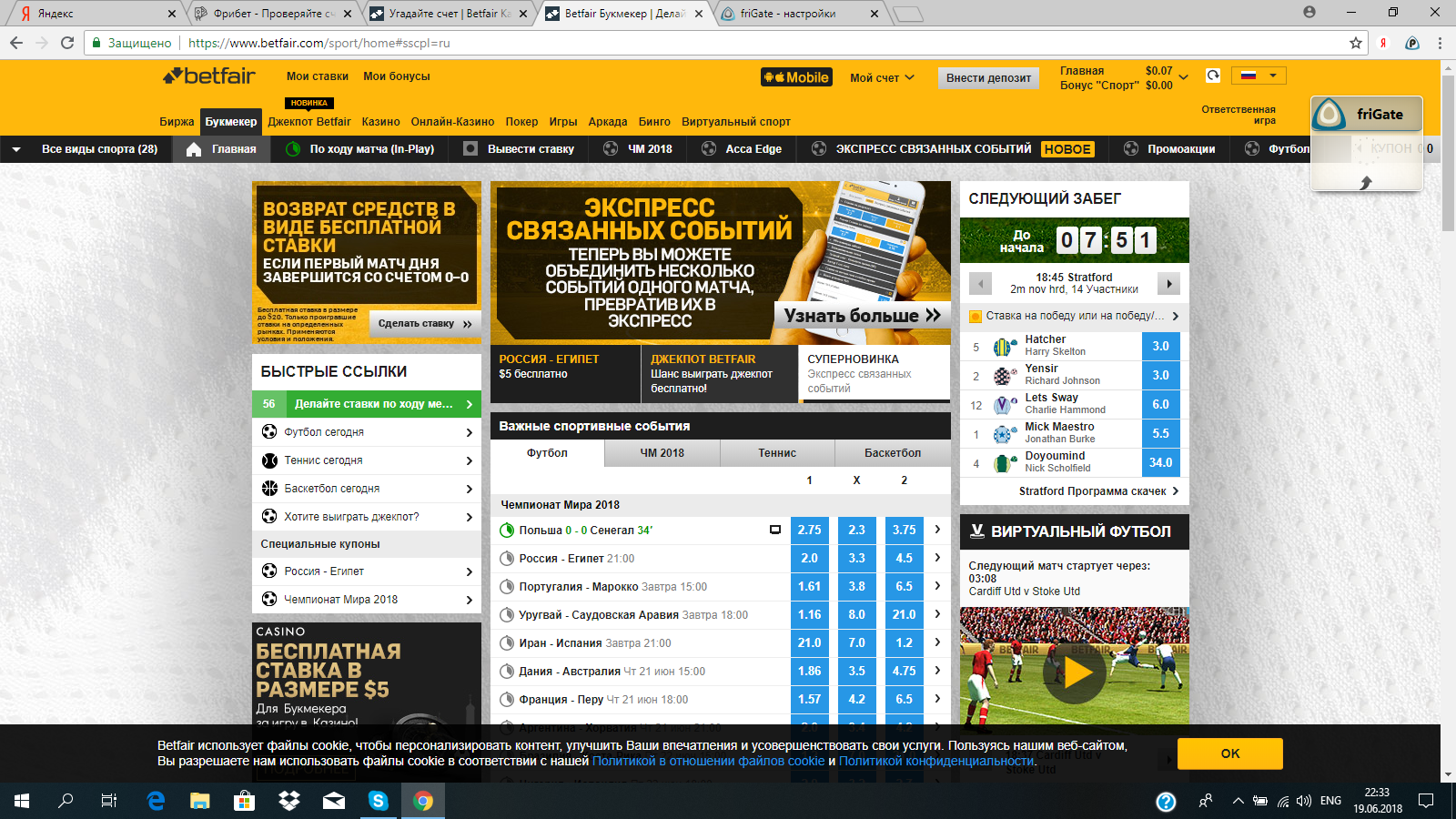Viewport: 1456px width, 819px height.
Task: Select the Теннис events tab
Action: click(777, 453)
